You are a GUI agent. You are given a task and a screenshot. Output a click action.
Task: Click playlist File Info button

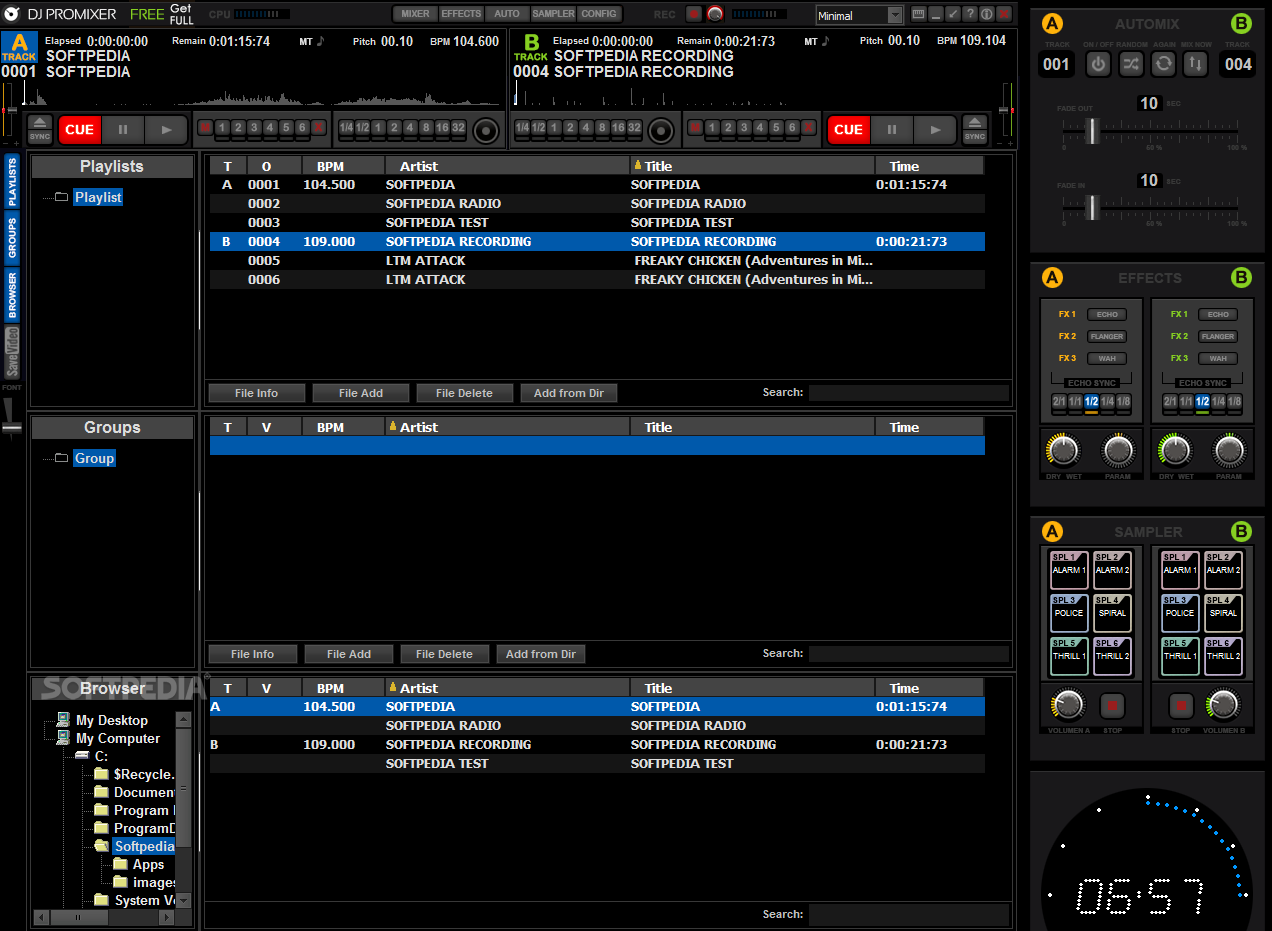256,393
